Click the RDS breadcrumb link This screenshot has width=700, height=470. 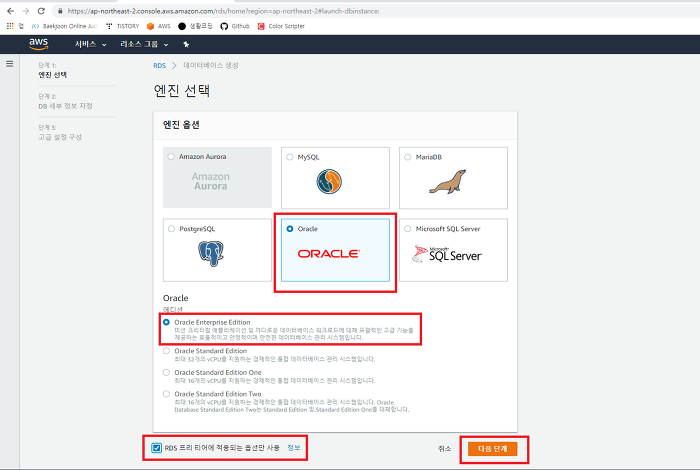[x=159, y=66]
